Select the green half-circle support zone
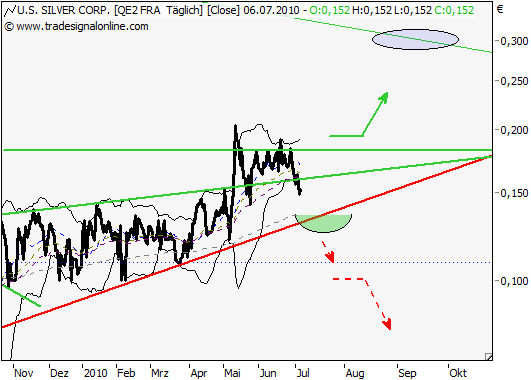This screenshot has width=531, height=380. pos(324,224)
